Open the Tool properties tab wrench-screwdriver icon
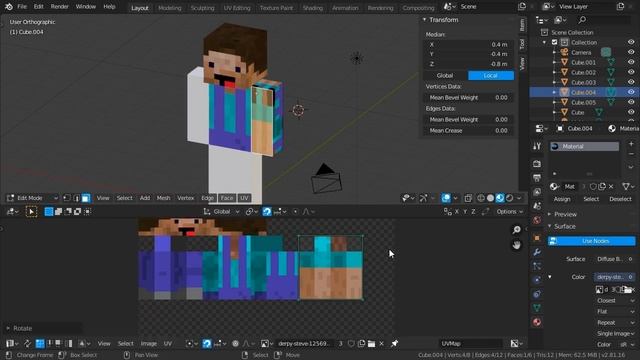The image size is (640, 360). tap(537, 146)
